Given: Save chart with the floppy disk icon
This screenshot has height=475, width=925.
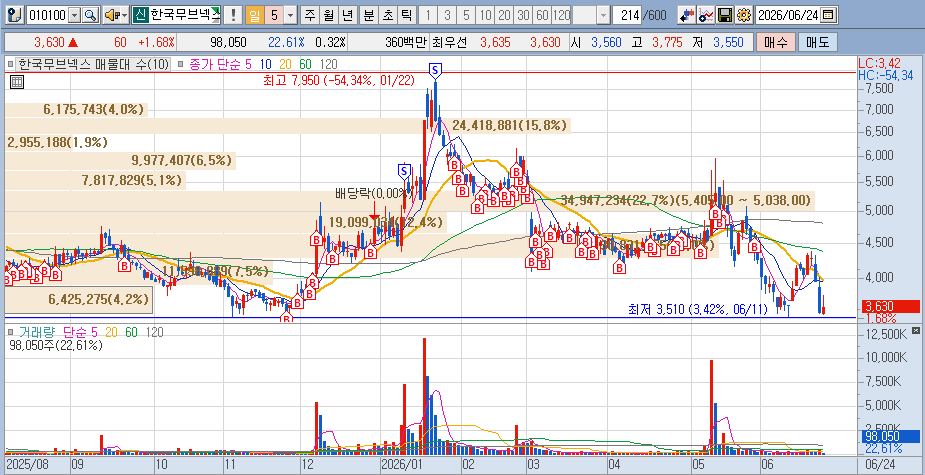Looking at the screenshot, I should click(x=725, y=15).
